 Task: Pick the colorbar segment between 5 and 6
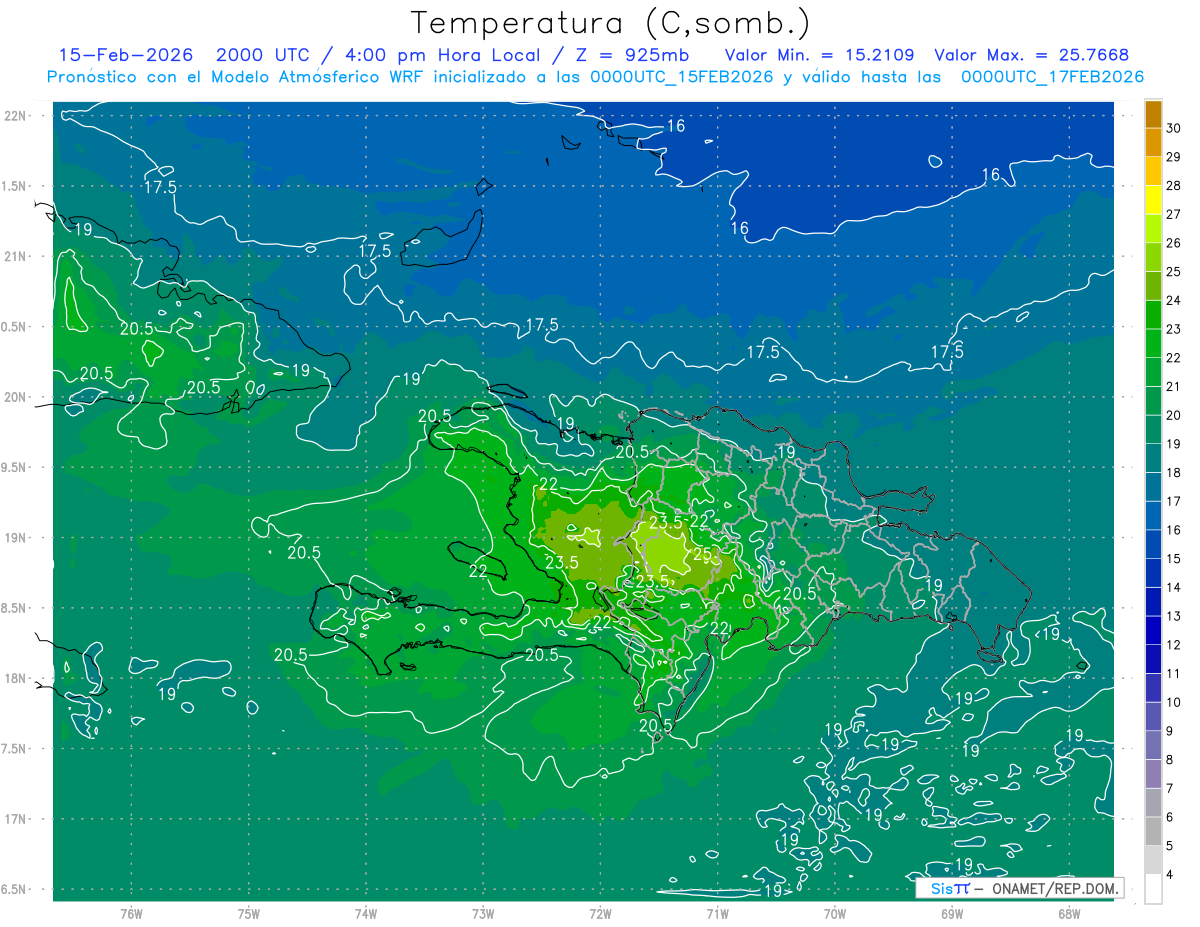pos(1153,831)
